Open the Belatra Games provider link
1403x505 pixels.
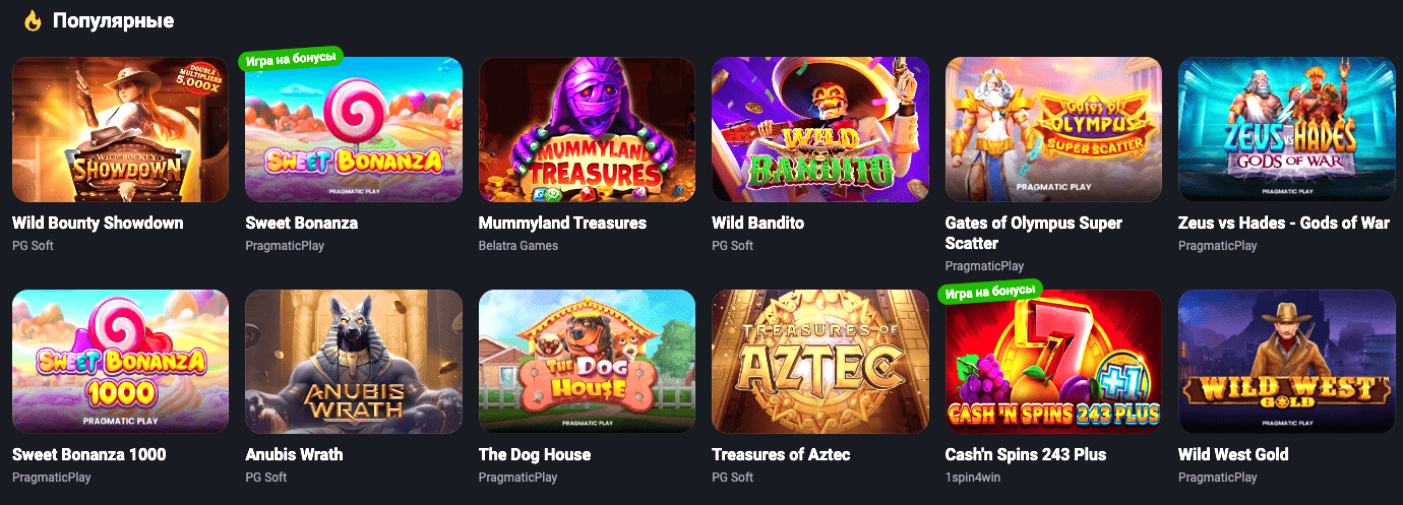(x=518, y=246)
